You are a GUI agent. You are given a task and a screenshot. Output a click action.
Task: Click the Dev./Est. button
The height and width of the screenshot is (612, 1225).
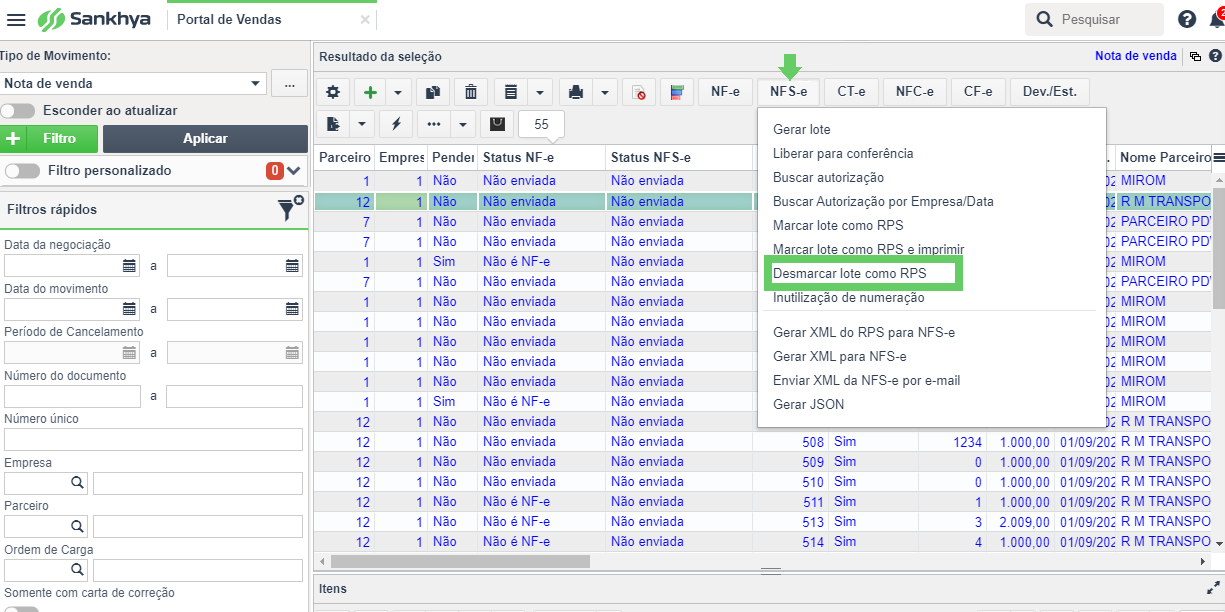click(x=1050, y=92)
